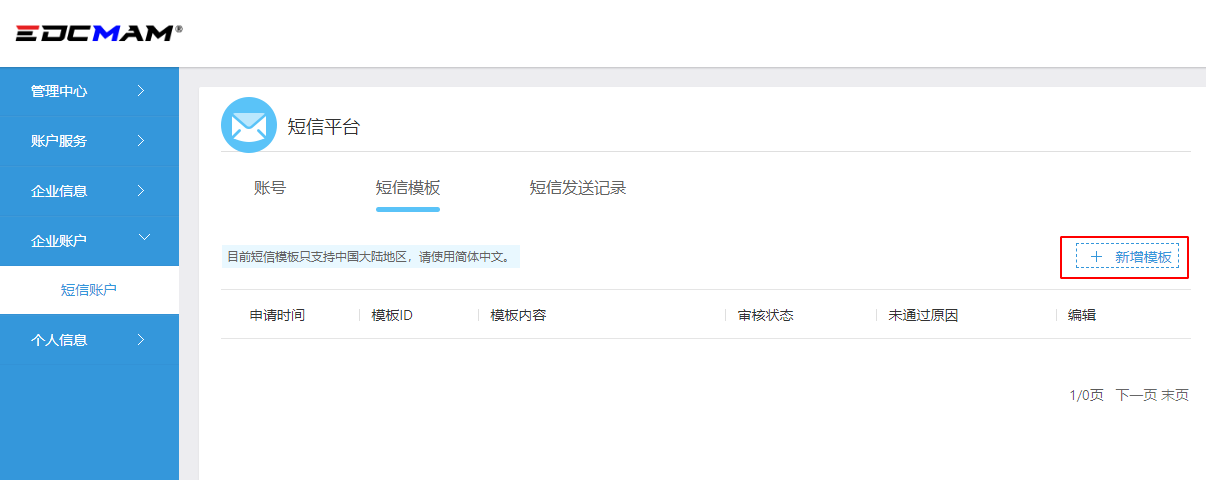Go to 下一页 next page
Screen dimensions: 1206x480
click(1135, 395)
